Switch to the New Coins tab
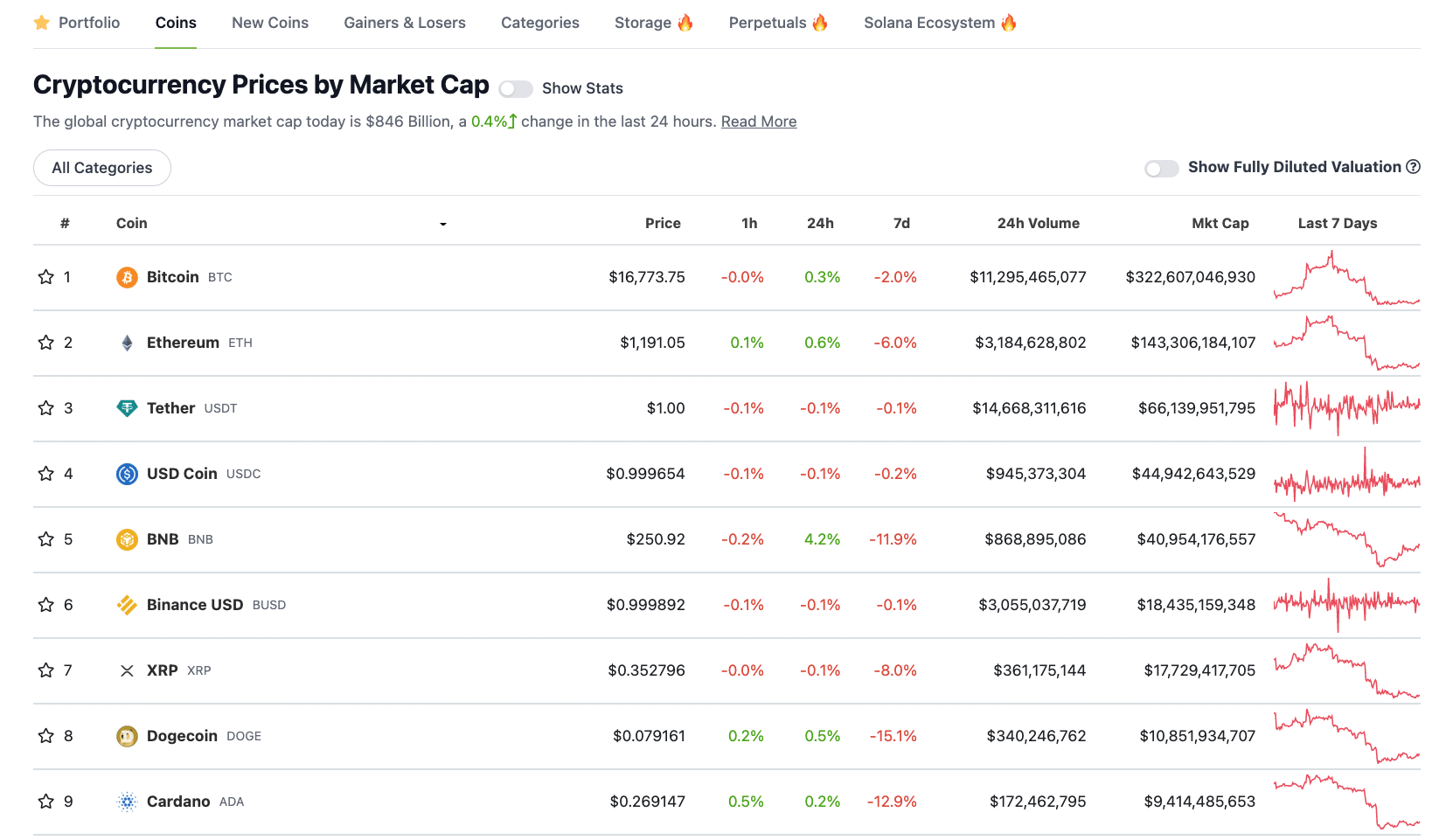Viewport: 1439px width, 840px height. [x=269, y=22]
